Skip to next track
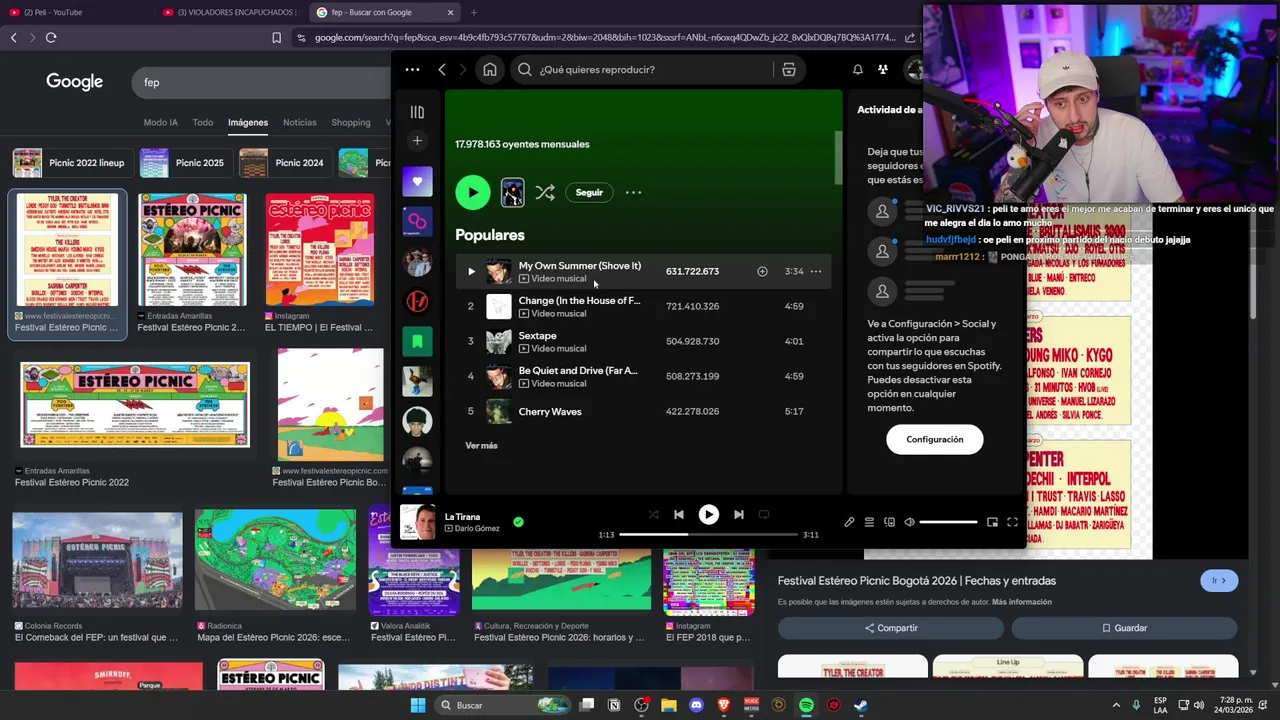The image size is (1280, 720). pyautogui.click(x=738, y=514)
